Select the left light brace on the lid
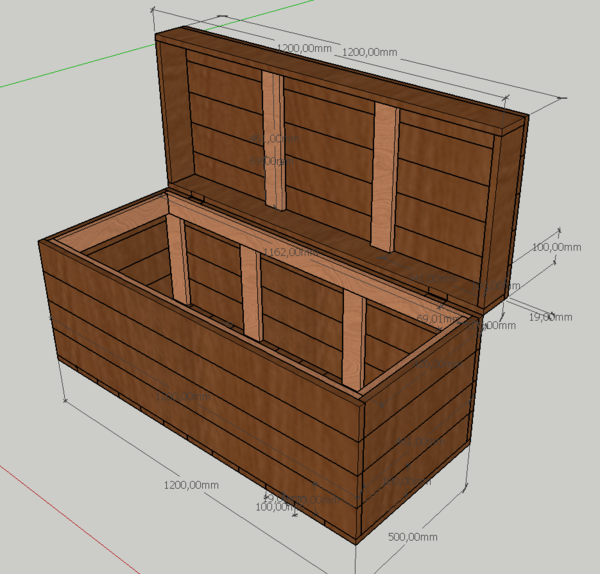This screenshot has width=600, height=574. tap(272, 140)
